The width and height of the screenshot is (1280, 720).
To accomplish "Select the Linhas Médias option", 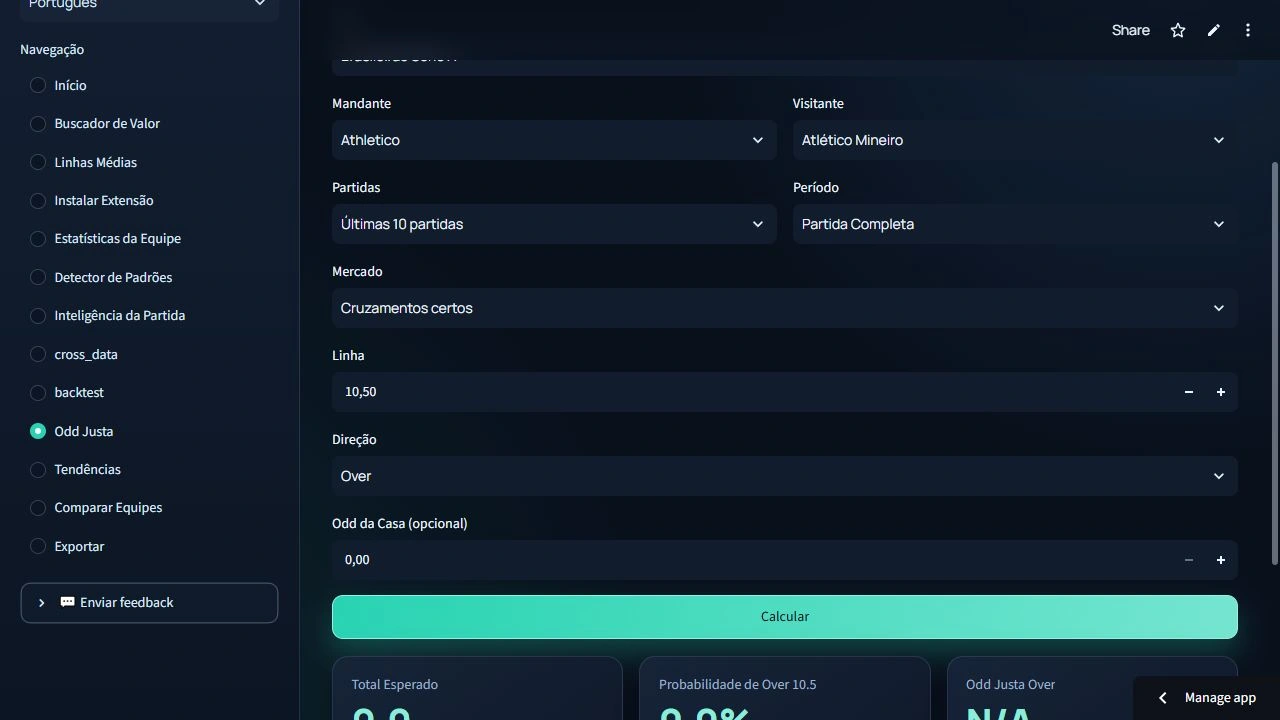I will click(x=83, y=162).
